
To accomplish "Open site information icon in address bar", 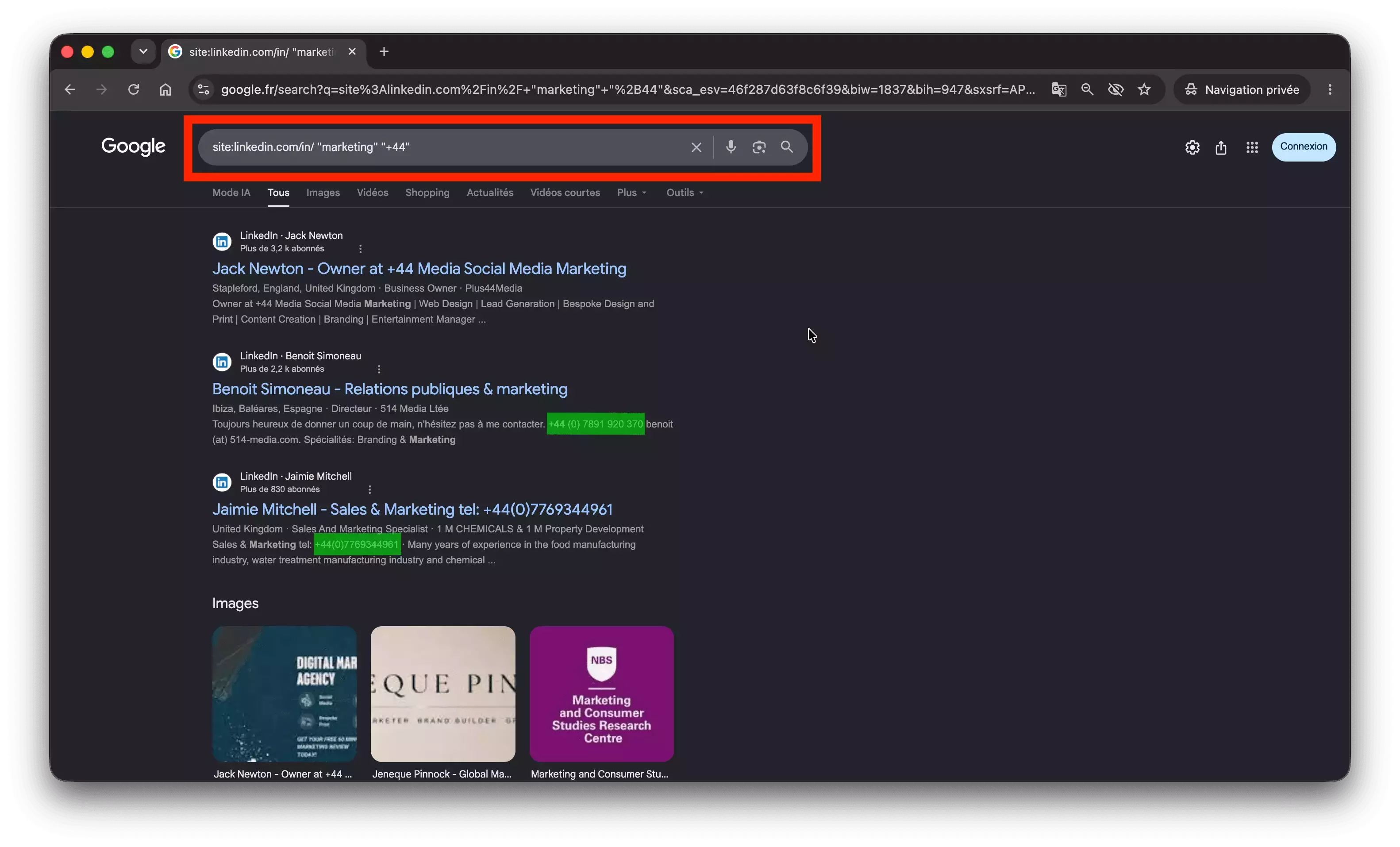I will pyautogui.click(x=204, y=89).
